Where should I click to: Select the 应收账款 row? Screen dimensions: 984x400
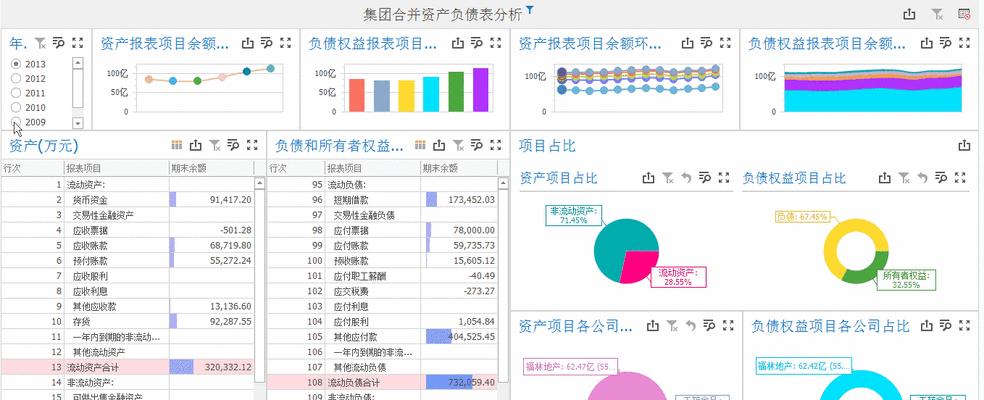[127, 245]
